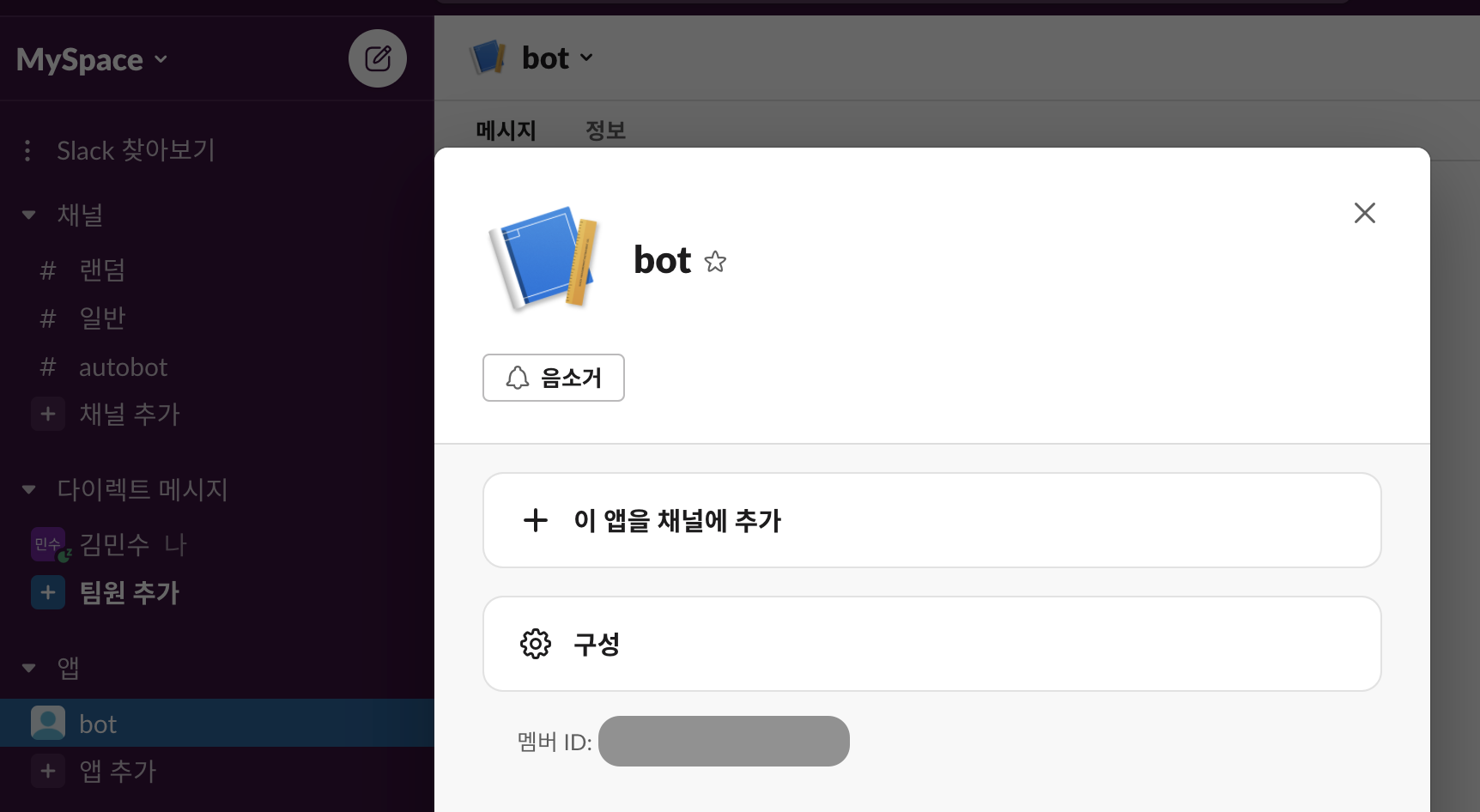The image size is (1480, 812).
Task: Click the plus icon beside 팀원 추가
Action: point(48,592)
